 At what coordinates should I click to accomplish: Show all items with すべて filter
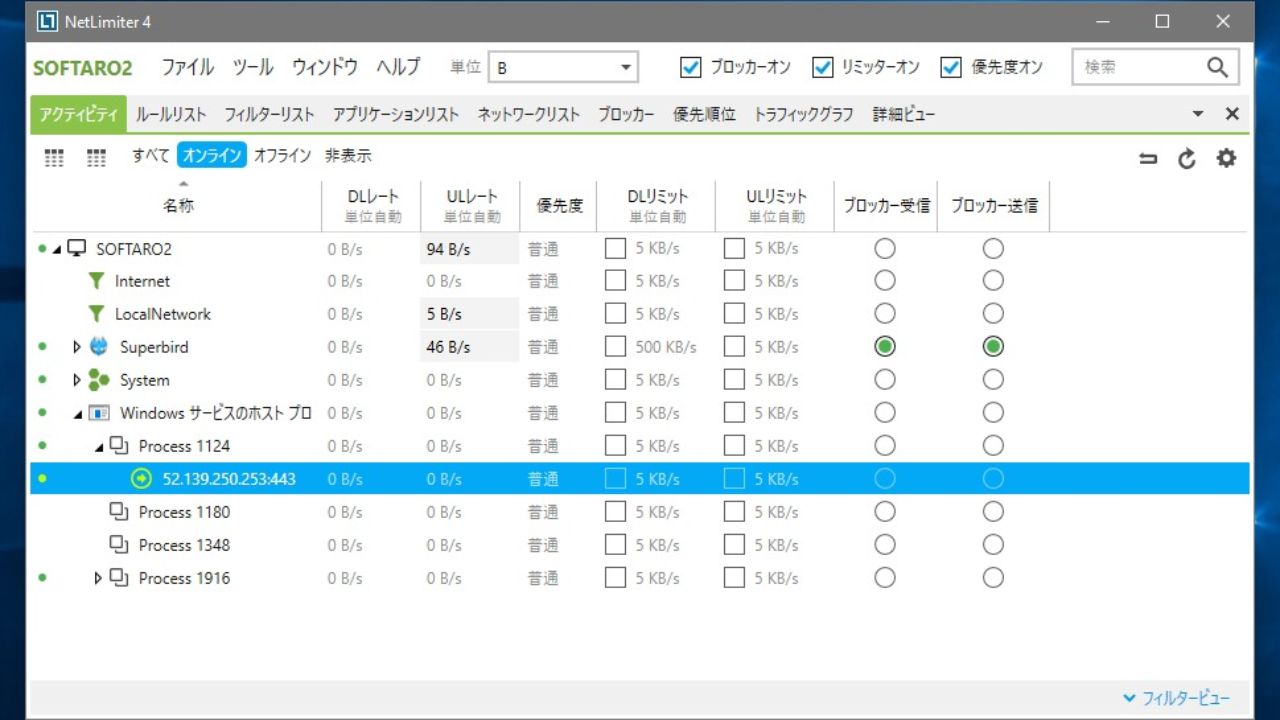tap(151, 155)
